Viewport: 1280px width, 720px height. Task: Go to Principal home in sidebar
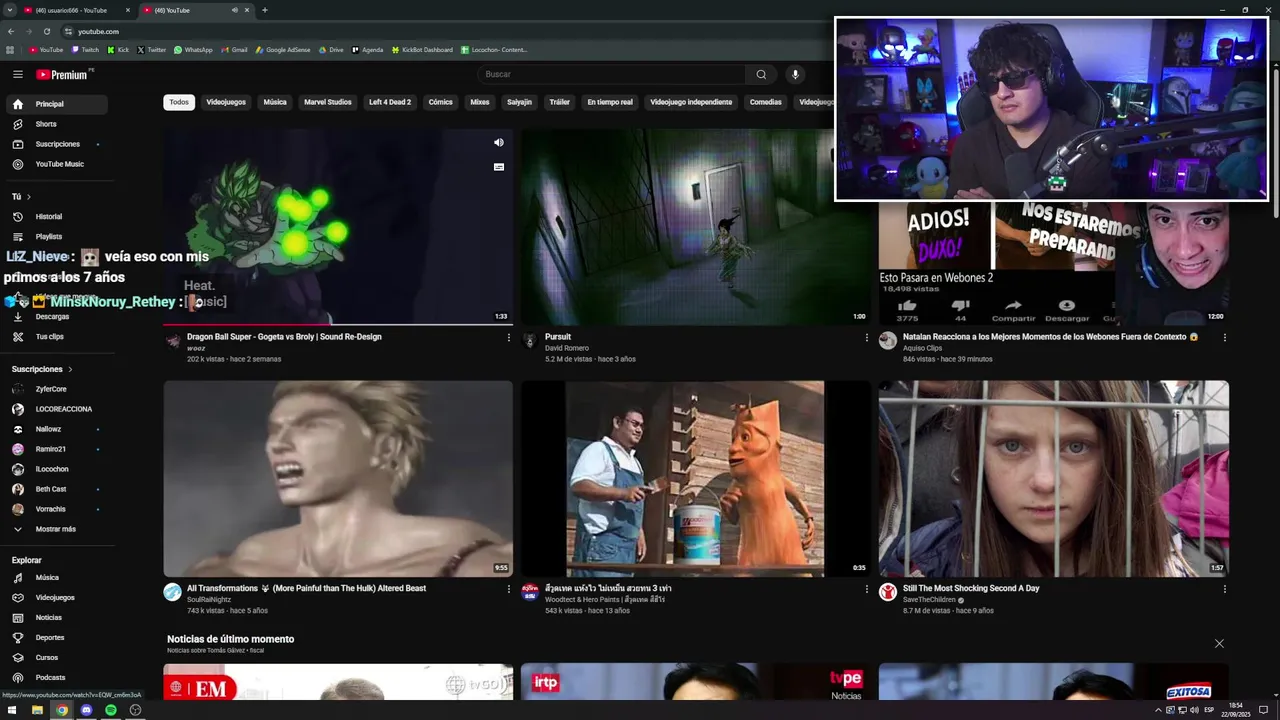pyautogui.click(x=57, y=104)
